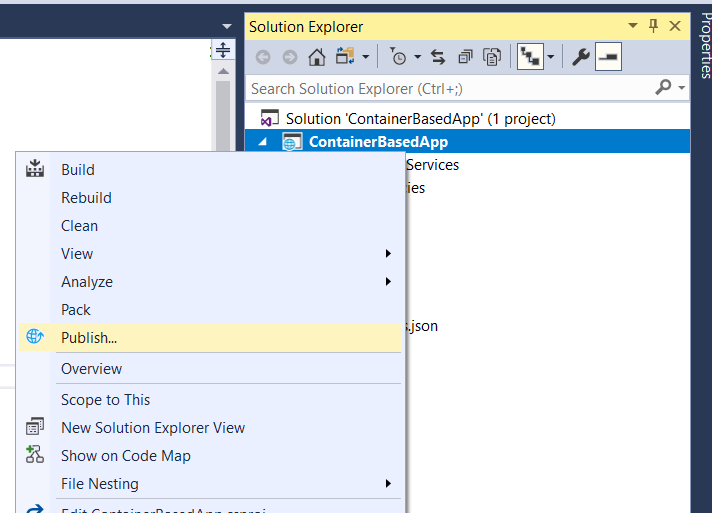
Task: Select the Services tree item
Action: pos(432,165)
